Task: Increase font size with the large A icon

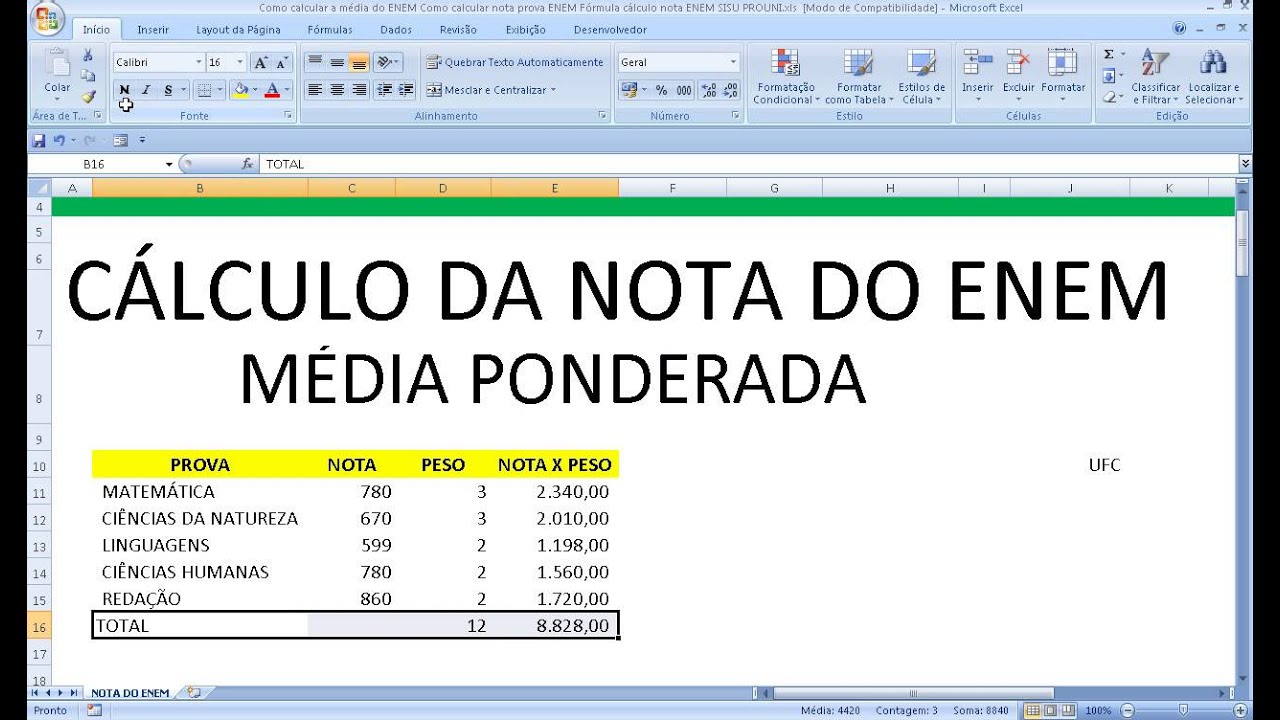Action: 261,62
